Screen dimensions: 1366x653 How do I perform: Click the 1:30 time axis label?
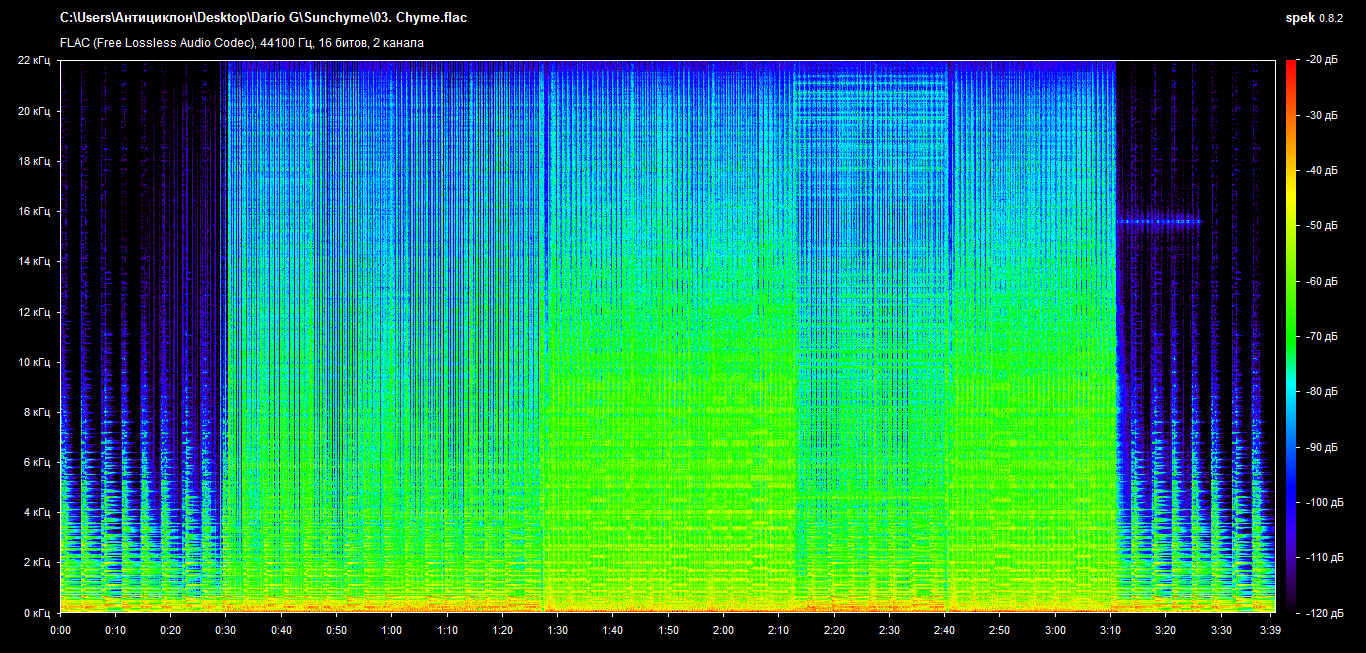coord(559,631)
